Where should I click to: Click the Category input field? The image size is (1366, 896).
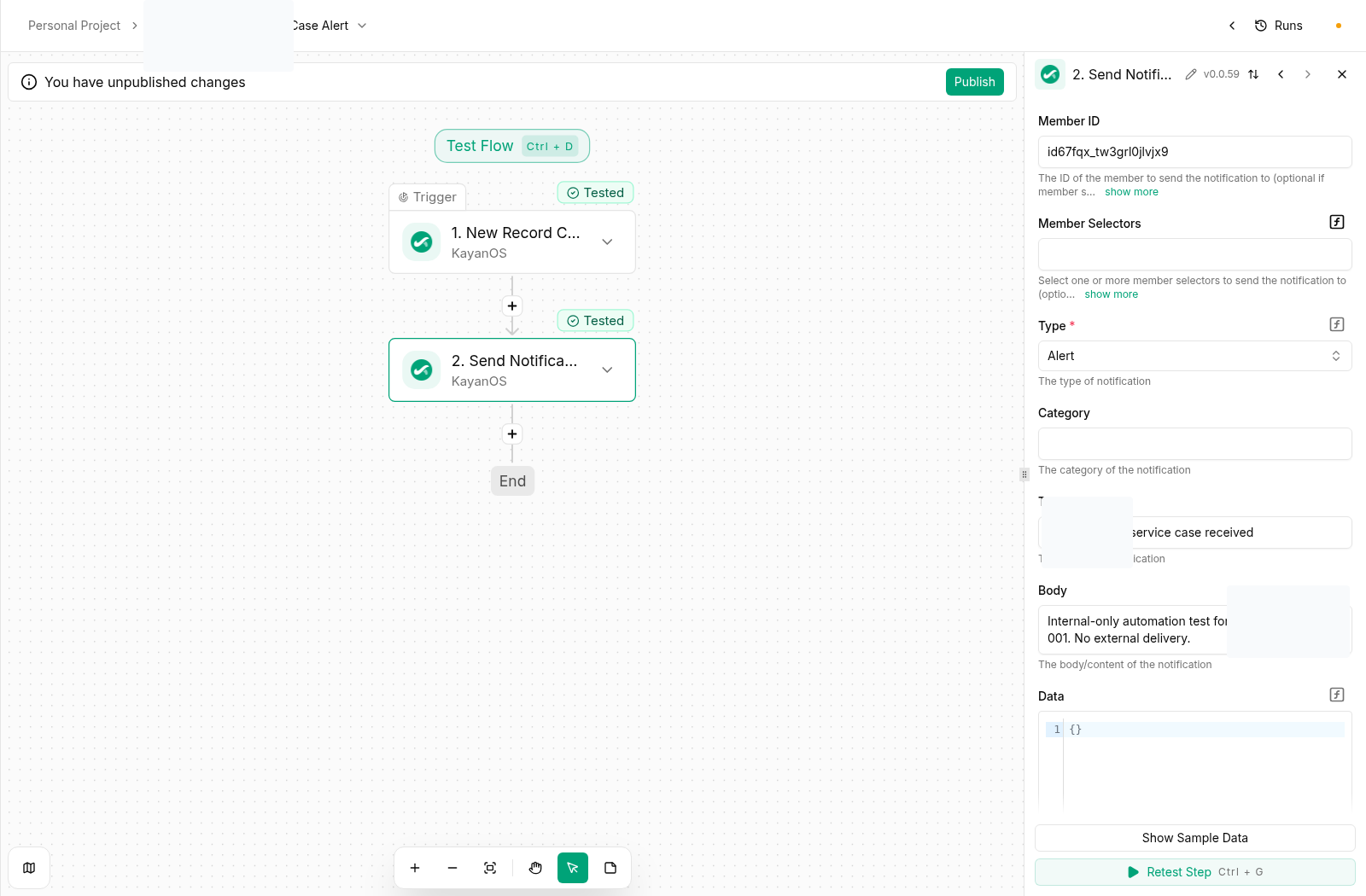[1195, 444]
